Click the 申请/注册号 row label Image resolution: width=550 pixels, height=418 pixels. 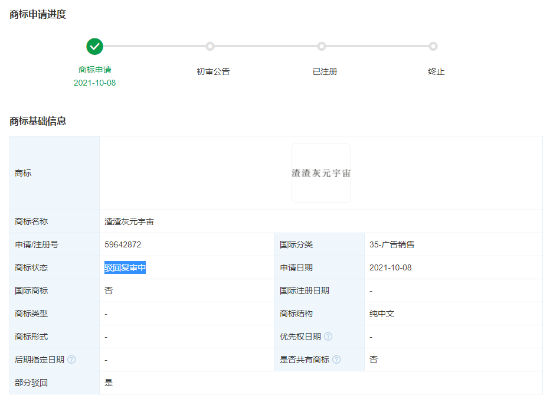pos(36,244)
